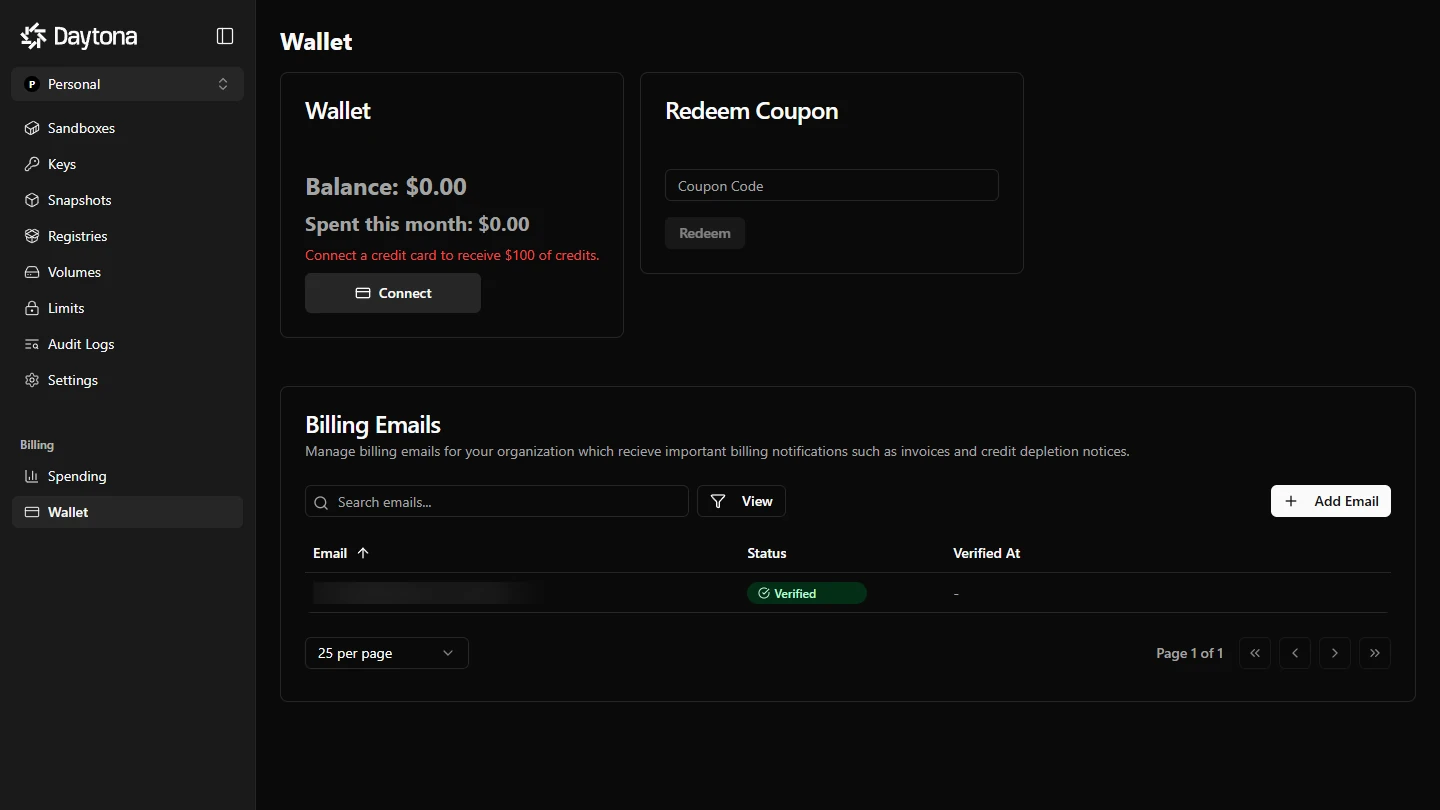1440x810 pixels.
Task: Collapse the sidebar with the panel icon
Action: pyautogui.click(x=225, y=36)
